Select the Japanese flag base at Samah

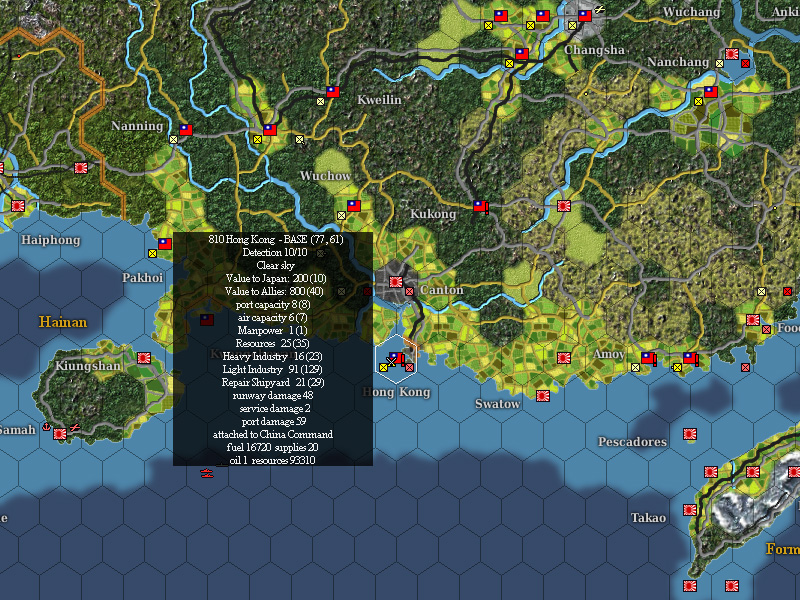(x=60, y=434)
